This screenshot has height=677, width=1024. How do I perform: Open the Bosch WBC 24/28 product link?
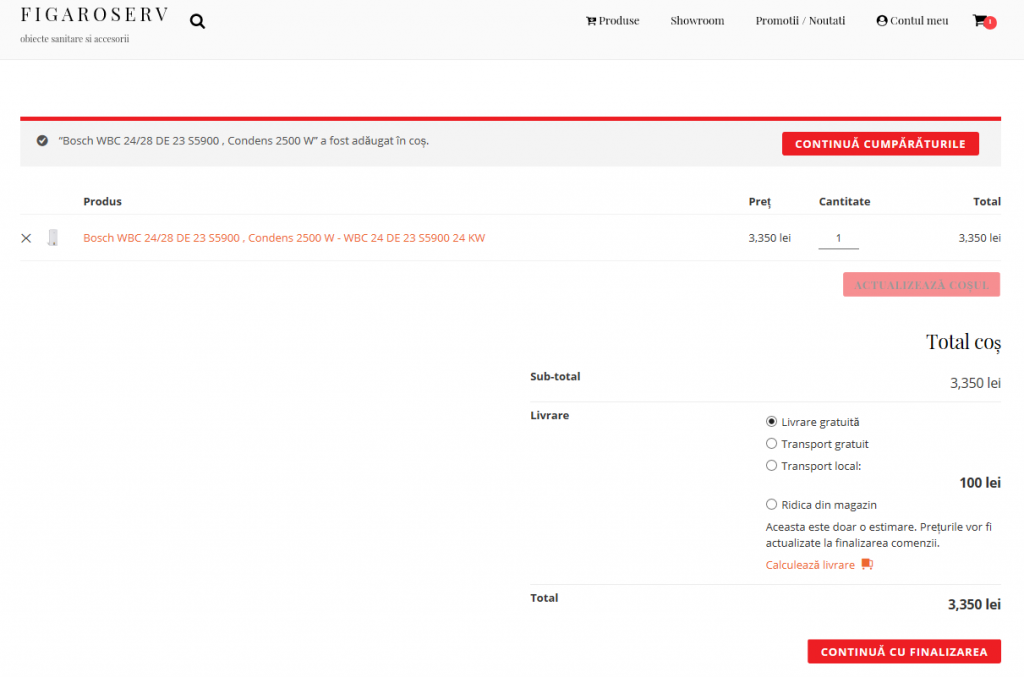284,238
